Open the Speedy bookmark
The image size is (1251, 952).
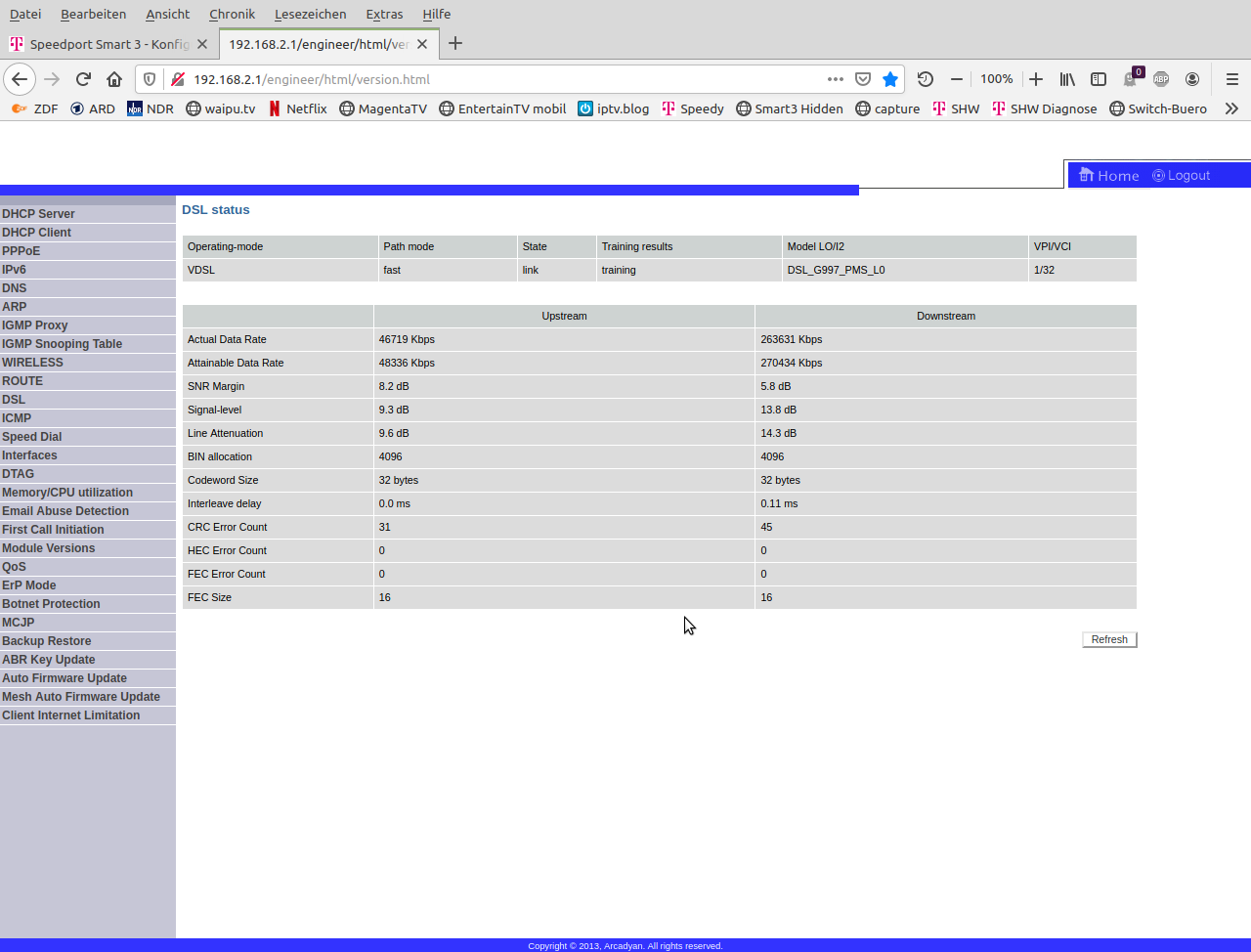[x=692, y=108]
